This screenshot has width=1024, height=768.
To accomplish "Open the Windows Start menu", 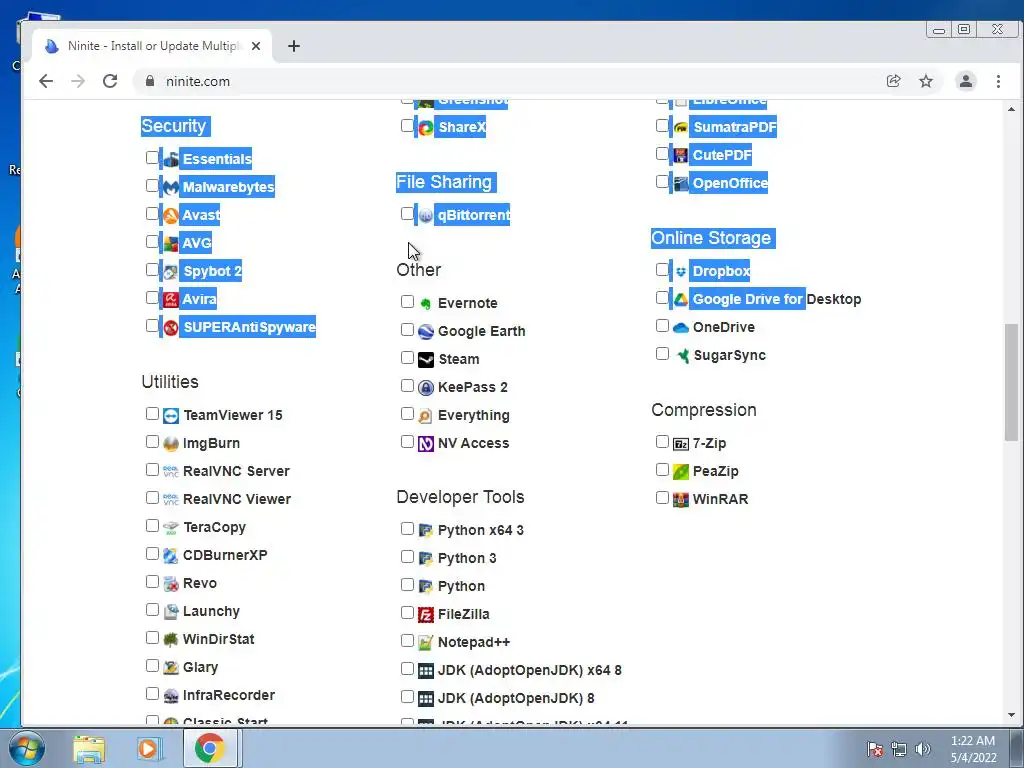I will point(26,748).
